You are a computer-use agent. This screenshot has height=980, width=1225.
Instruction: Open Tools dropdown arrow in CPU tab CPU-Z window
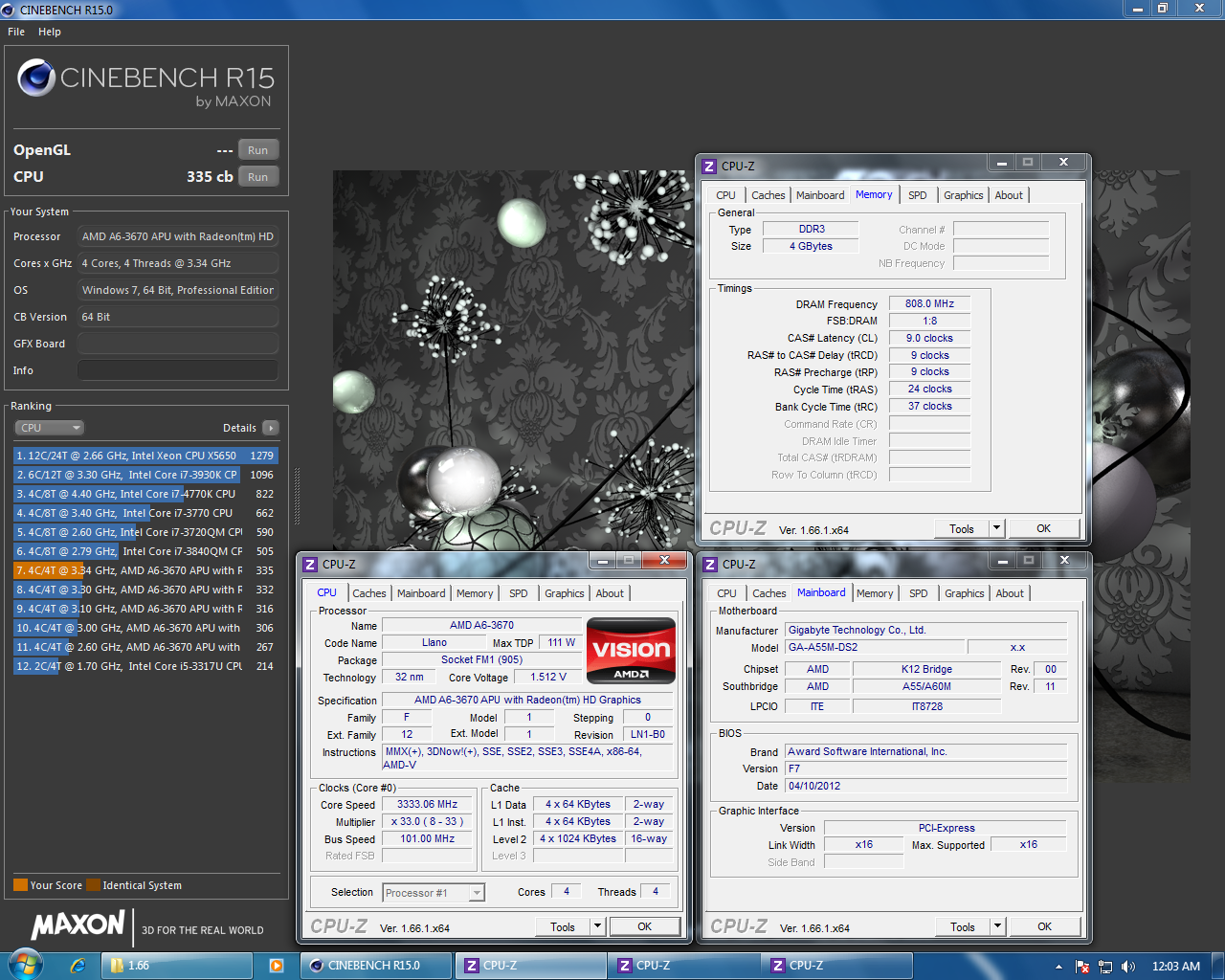(597, 926)
